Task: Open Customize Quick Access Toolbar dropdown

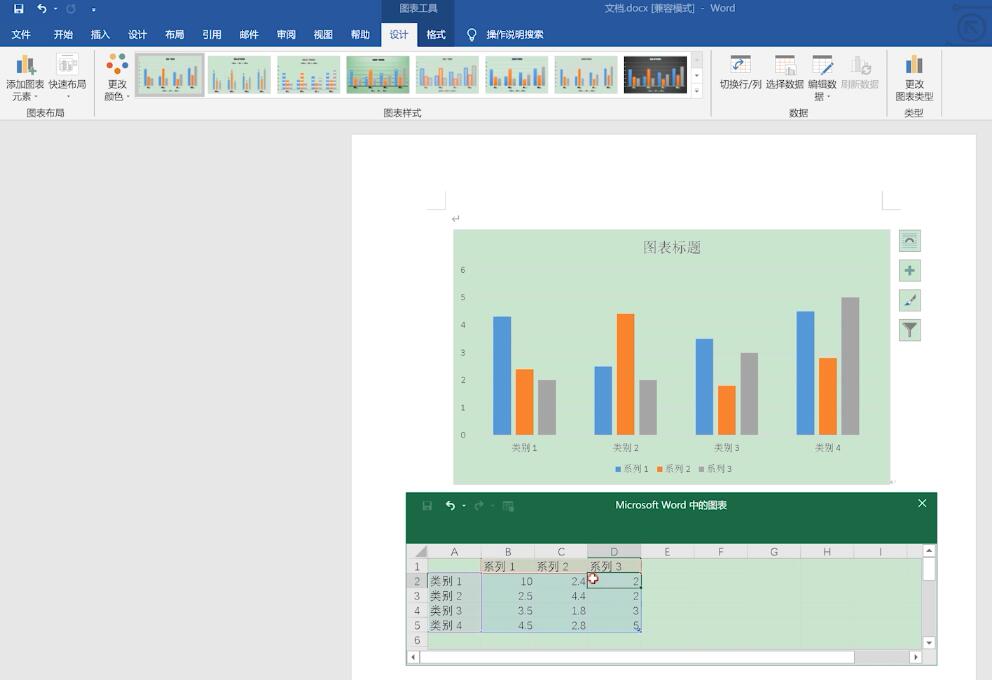Action: (94, 9)
